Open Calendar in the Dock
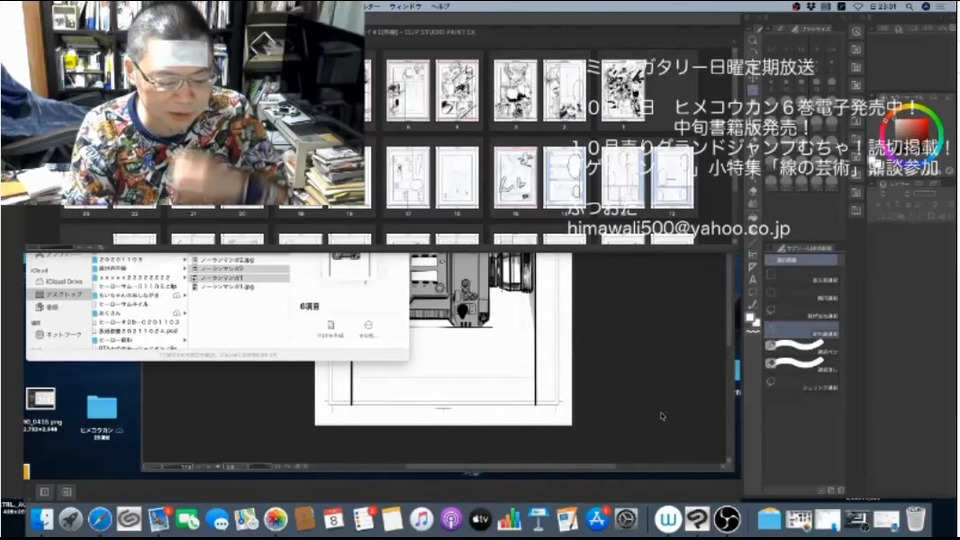The width and height of the screenshot is (960, 540). [334, 520]
